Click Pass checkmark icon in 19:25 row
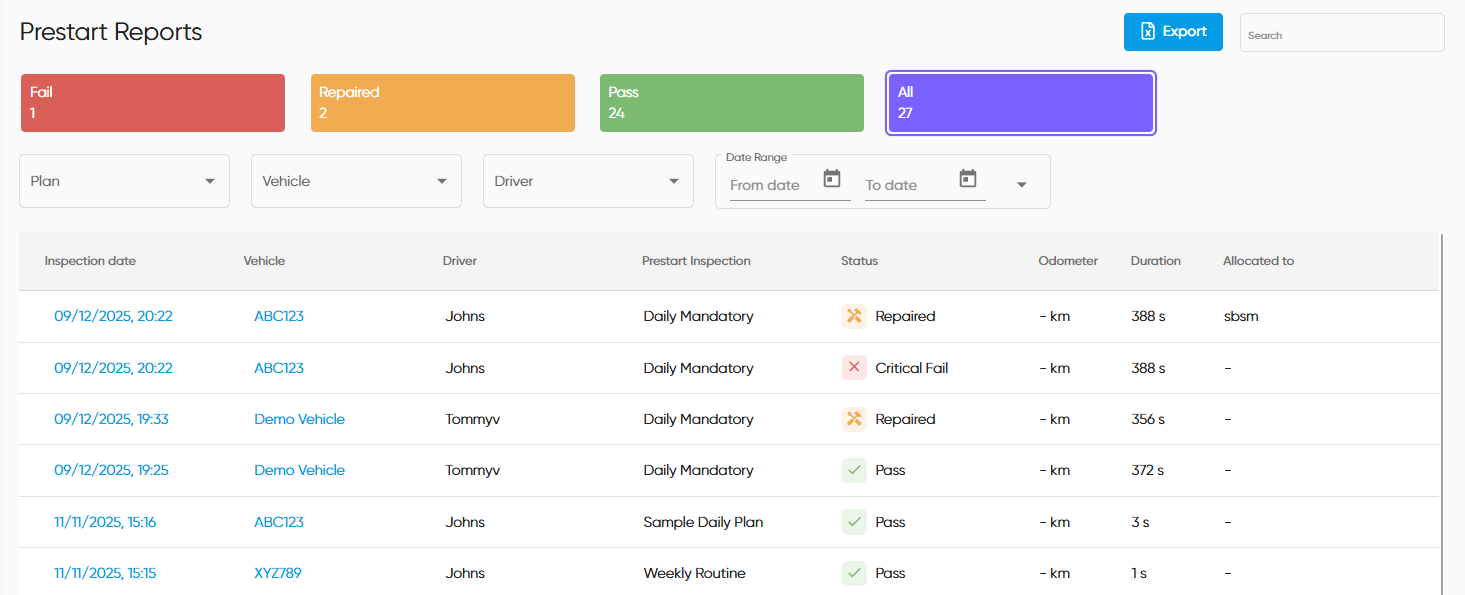The width and height of the screenshot is (1465, 595). pos(854,470)
